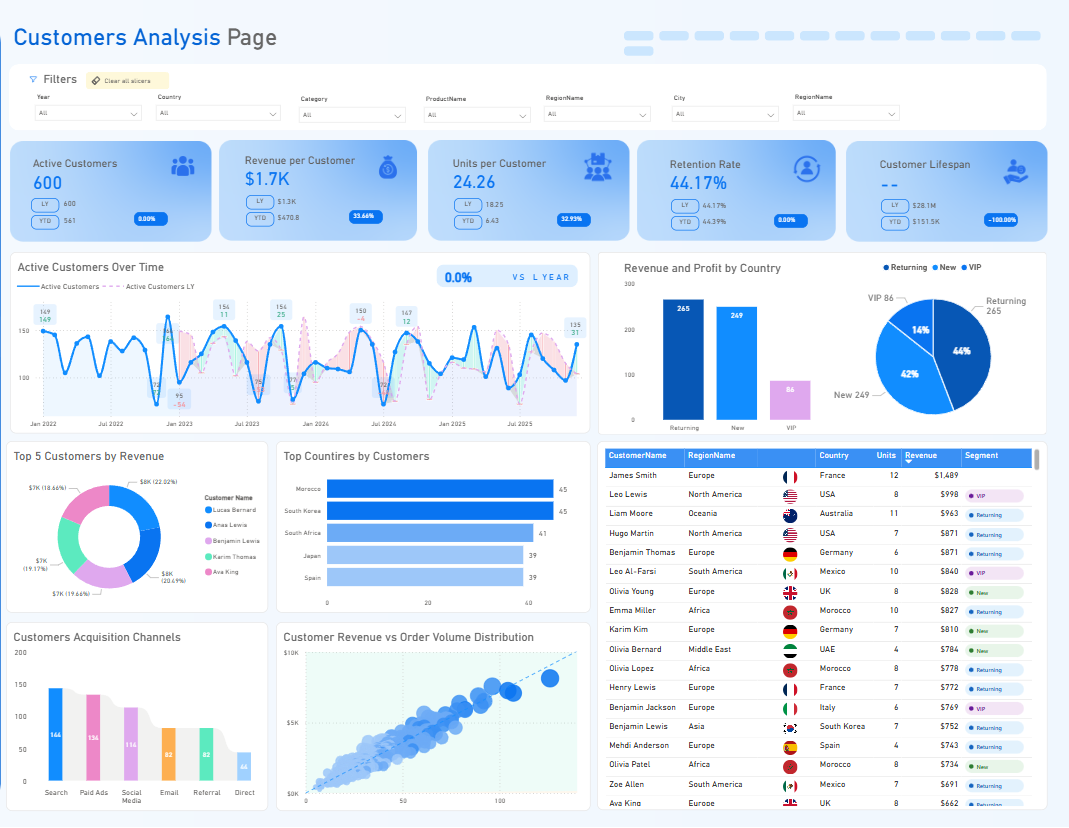The height and width of the screenshot is (828, 1069).
Task: Click the Active Customers people group icon
Action: (183, 166)
